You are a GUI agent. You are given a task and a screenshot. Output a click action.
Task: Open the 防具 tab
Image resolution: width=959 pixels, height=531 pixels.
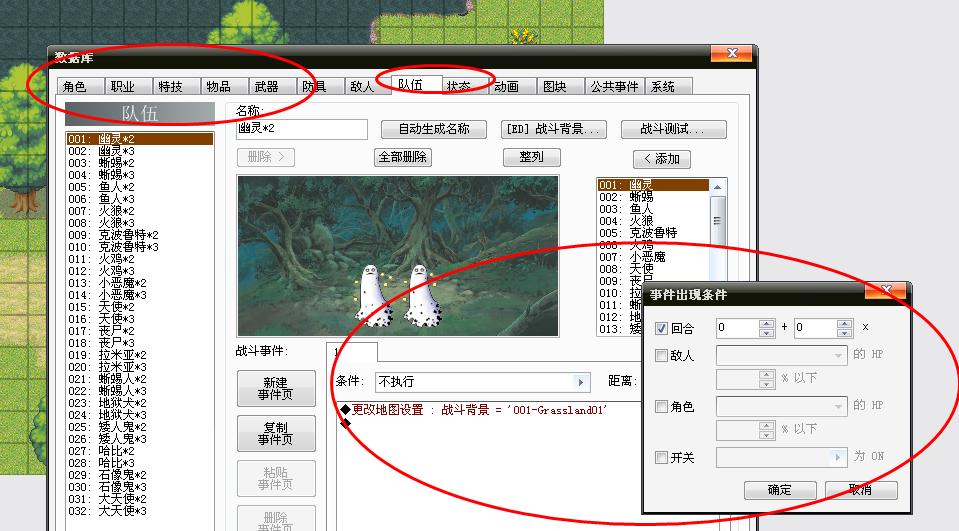[320, 86]
